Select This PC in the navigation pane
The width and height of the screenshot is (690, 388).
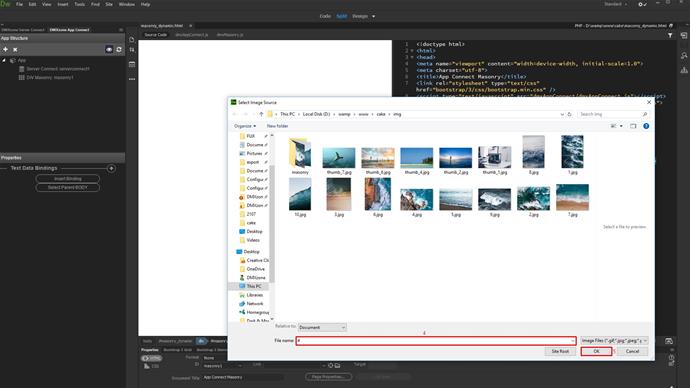coord(250,286)
